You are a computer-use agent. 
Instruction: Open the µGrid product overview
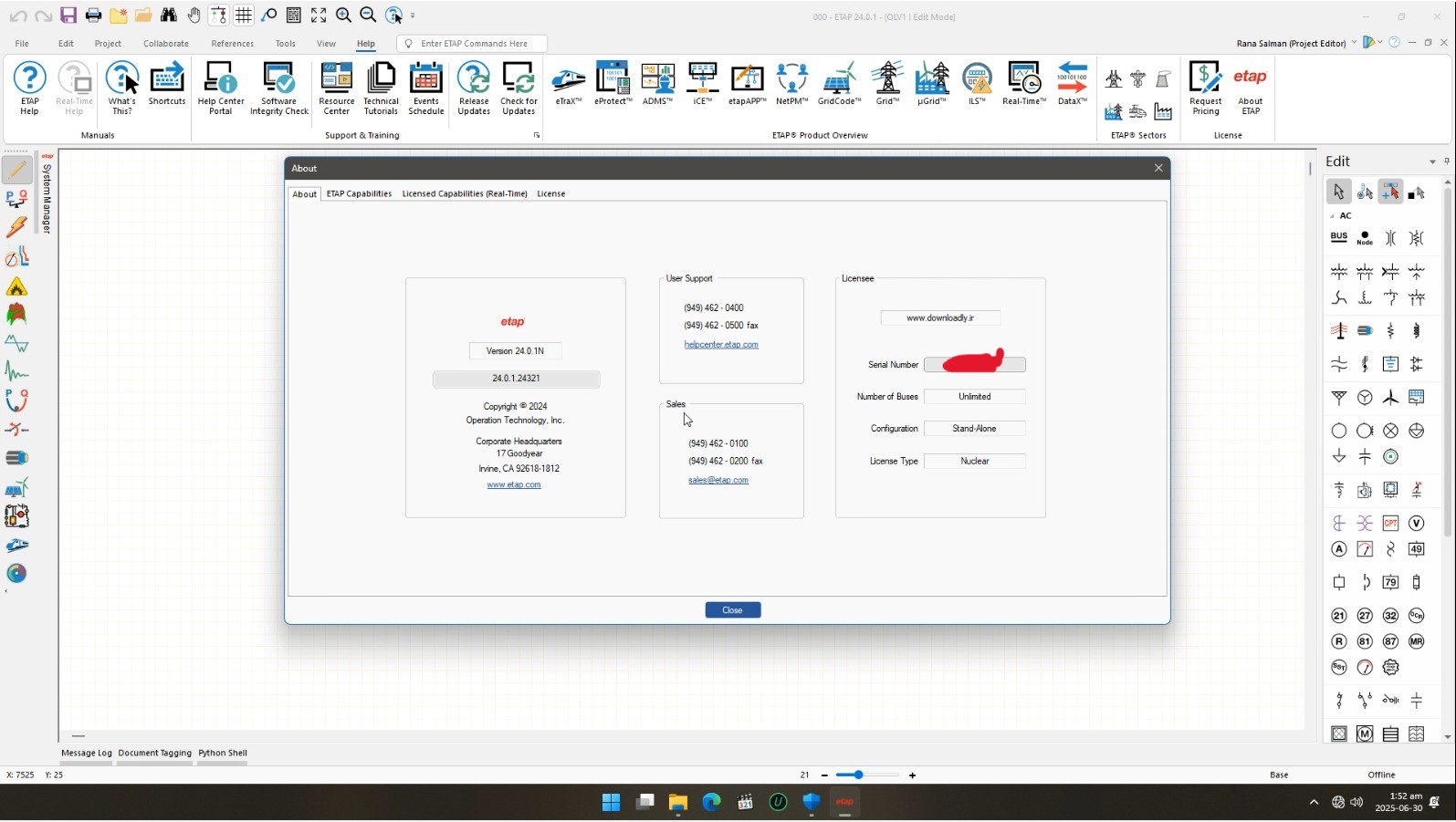click(x=931, y=84)
